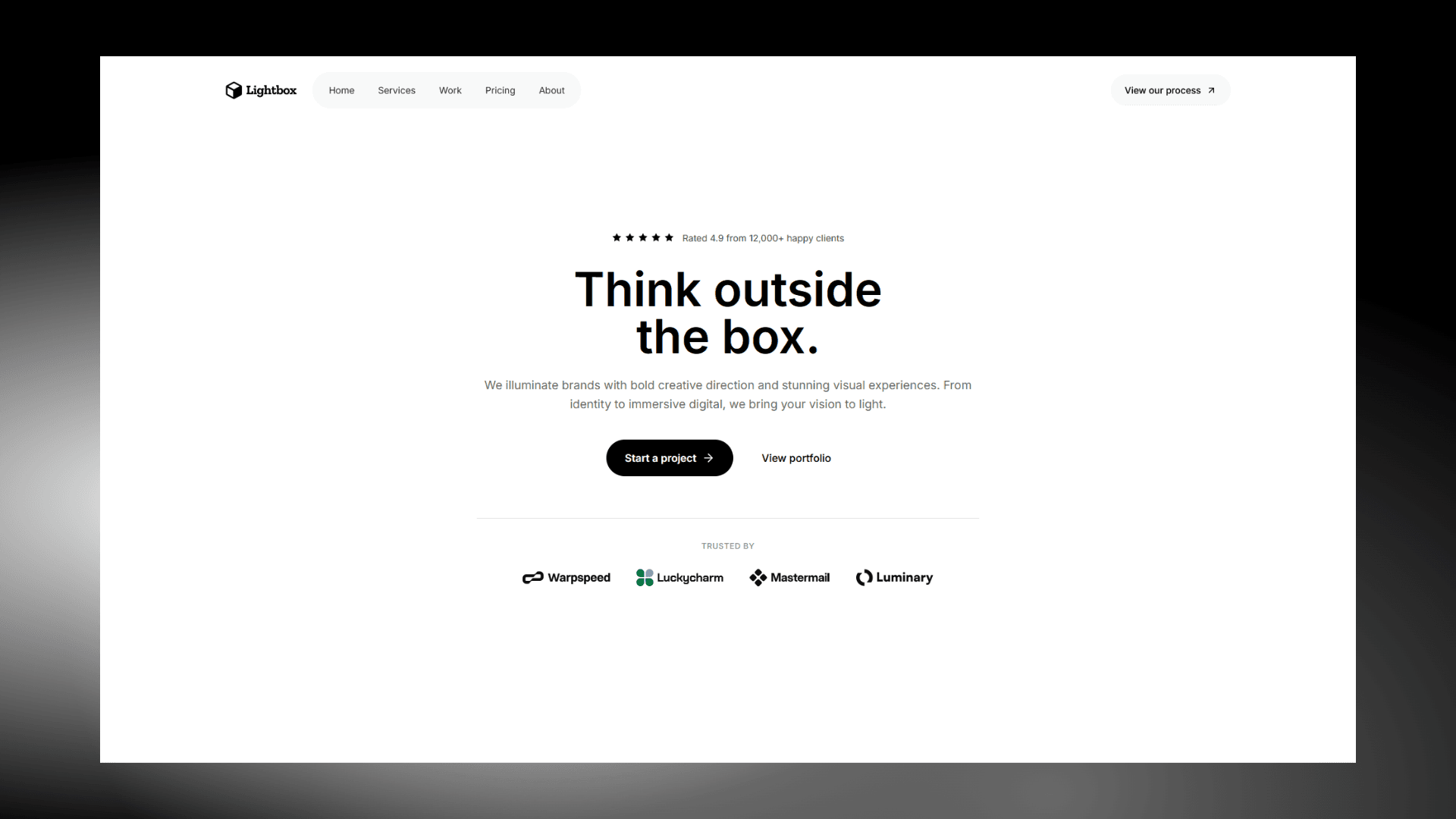Select Pricing in the navigation bar
The height and width of the screenshot is (819, 1456).
(x=500, y=90)
